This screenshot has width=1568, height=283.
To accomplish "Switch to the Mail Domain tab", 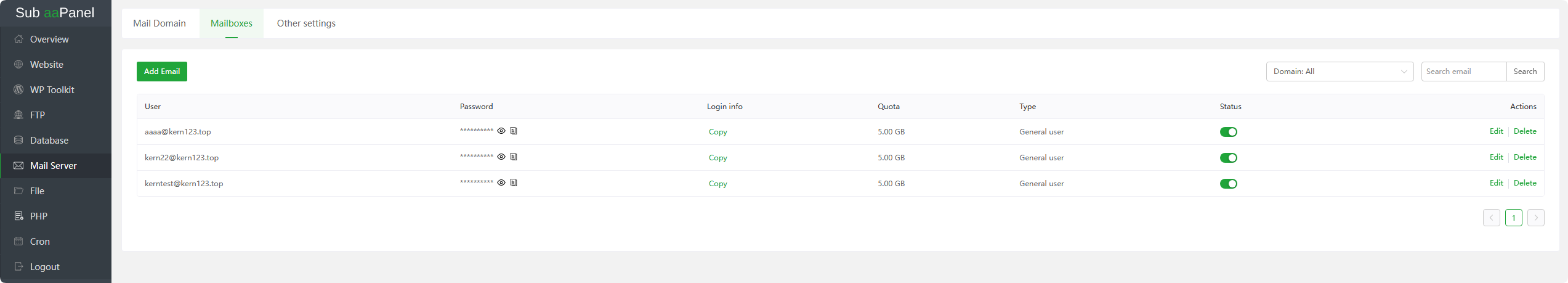I will (x=160, y=23).
